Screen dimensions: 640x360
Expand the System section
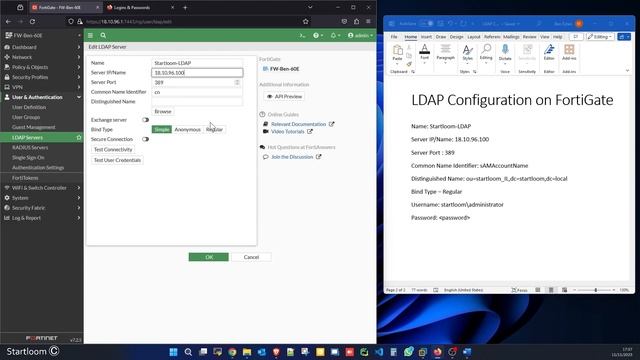pos(42,198)
